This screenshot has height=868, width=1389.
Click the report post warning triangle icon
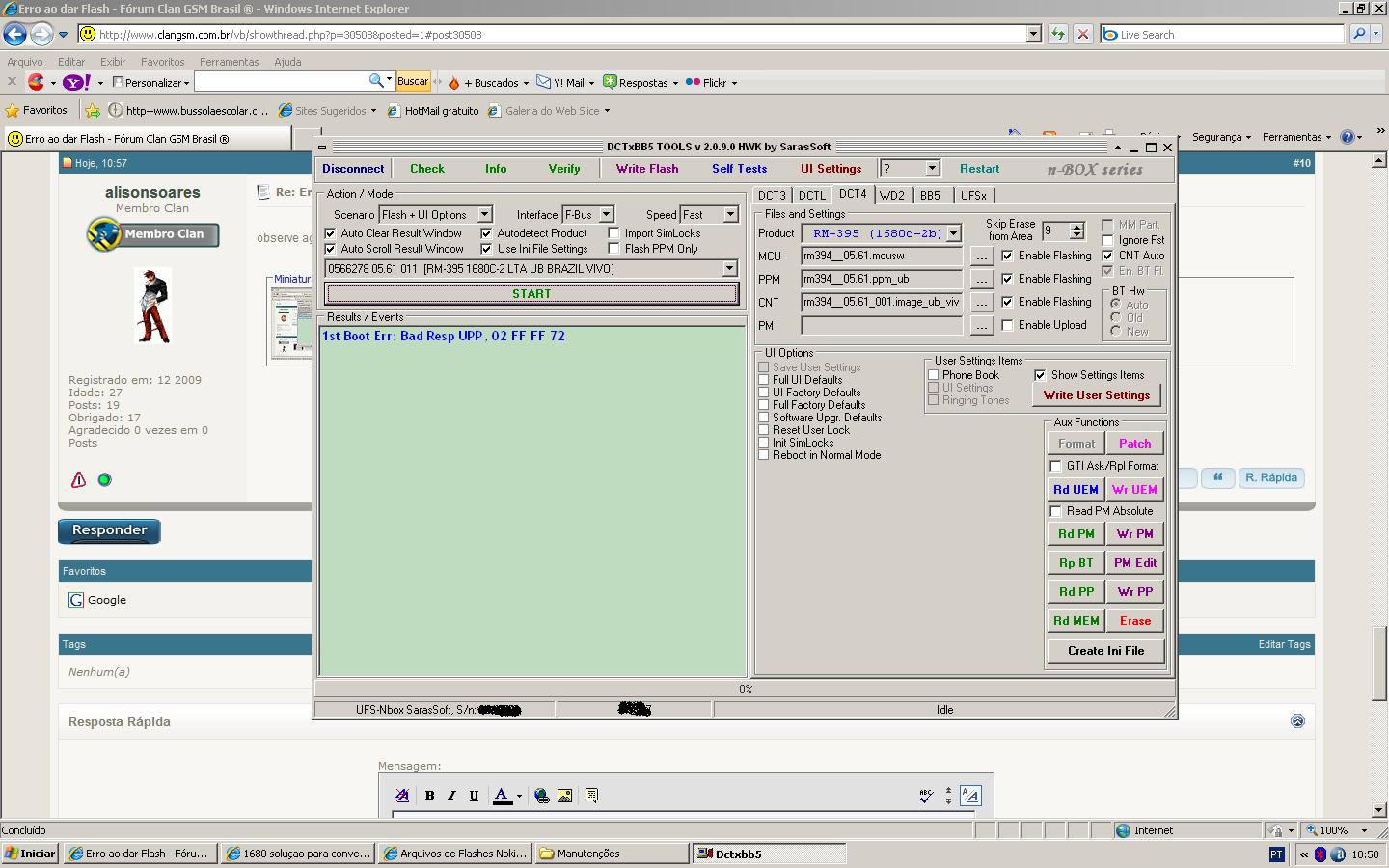click(x=79, y=479)
